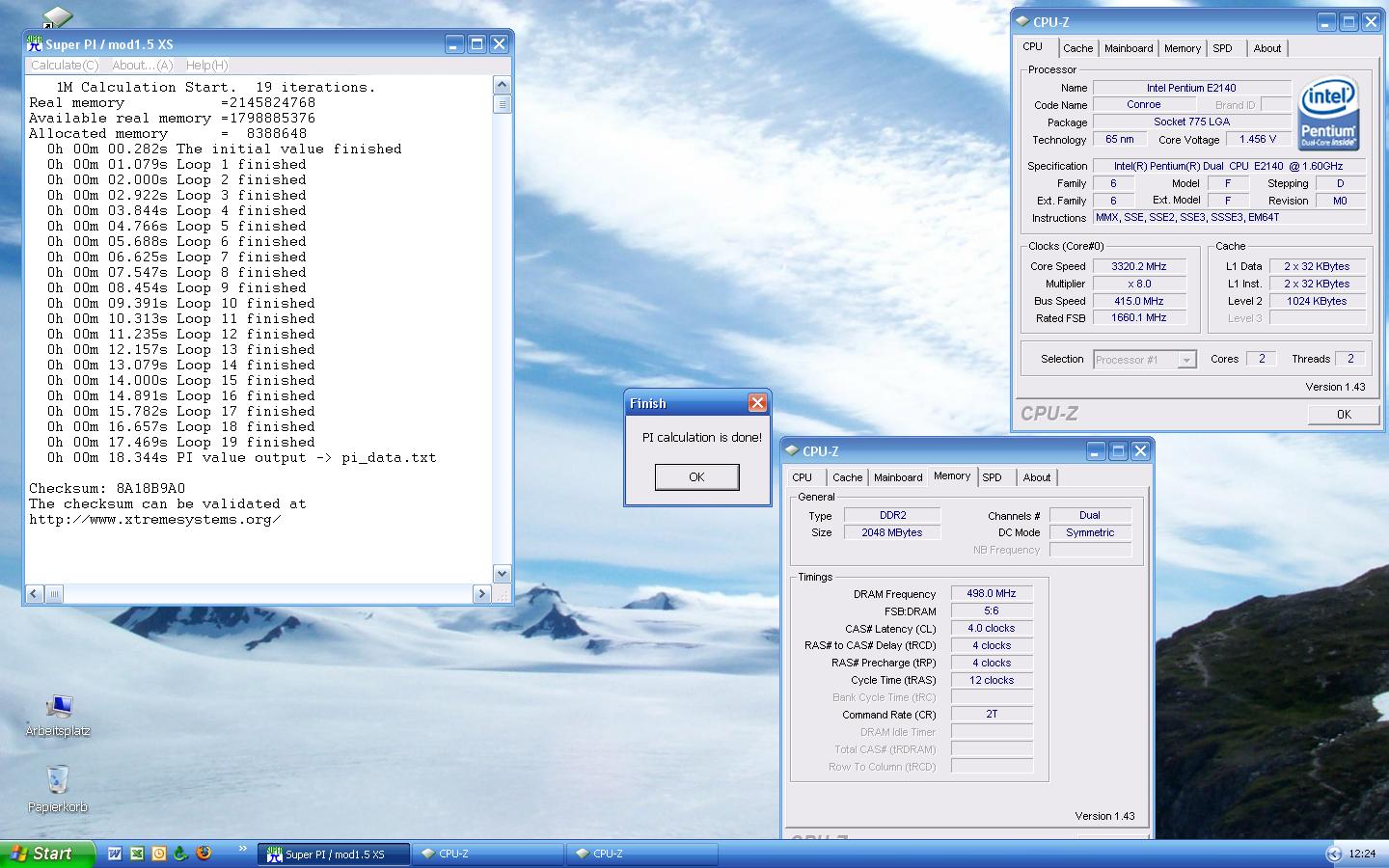Close the Finish dialog with X

coord(757,403)
